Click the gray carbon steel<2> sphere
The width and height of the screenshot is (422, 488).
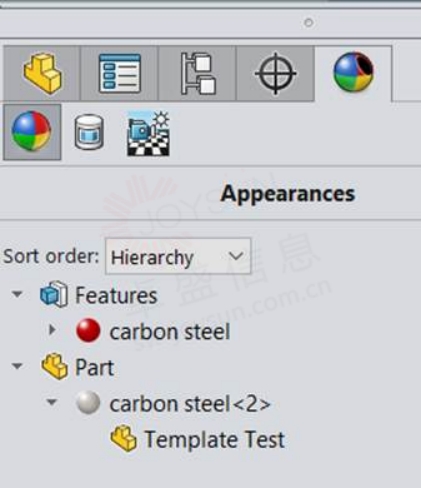[x=88, y=403]
